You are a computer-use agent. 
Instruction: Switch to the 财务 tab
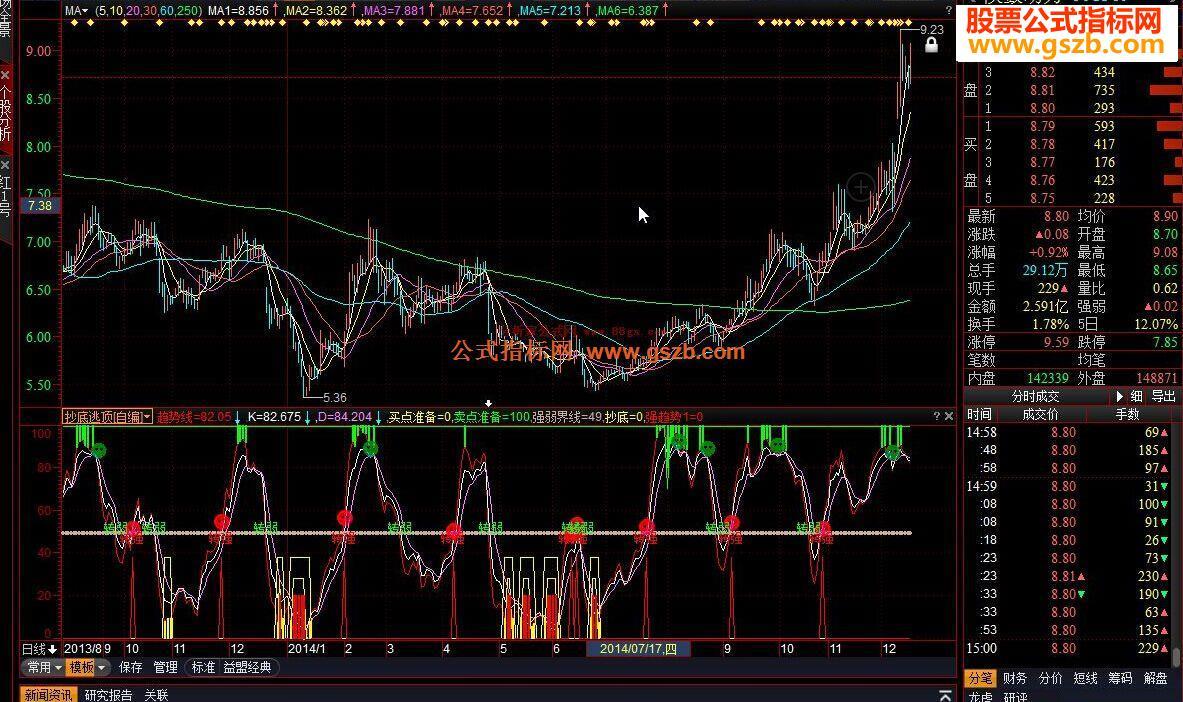[x=1015, y=678]
